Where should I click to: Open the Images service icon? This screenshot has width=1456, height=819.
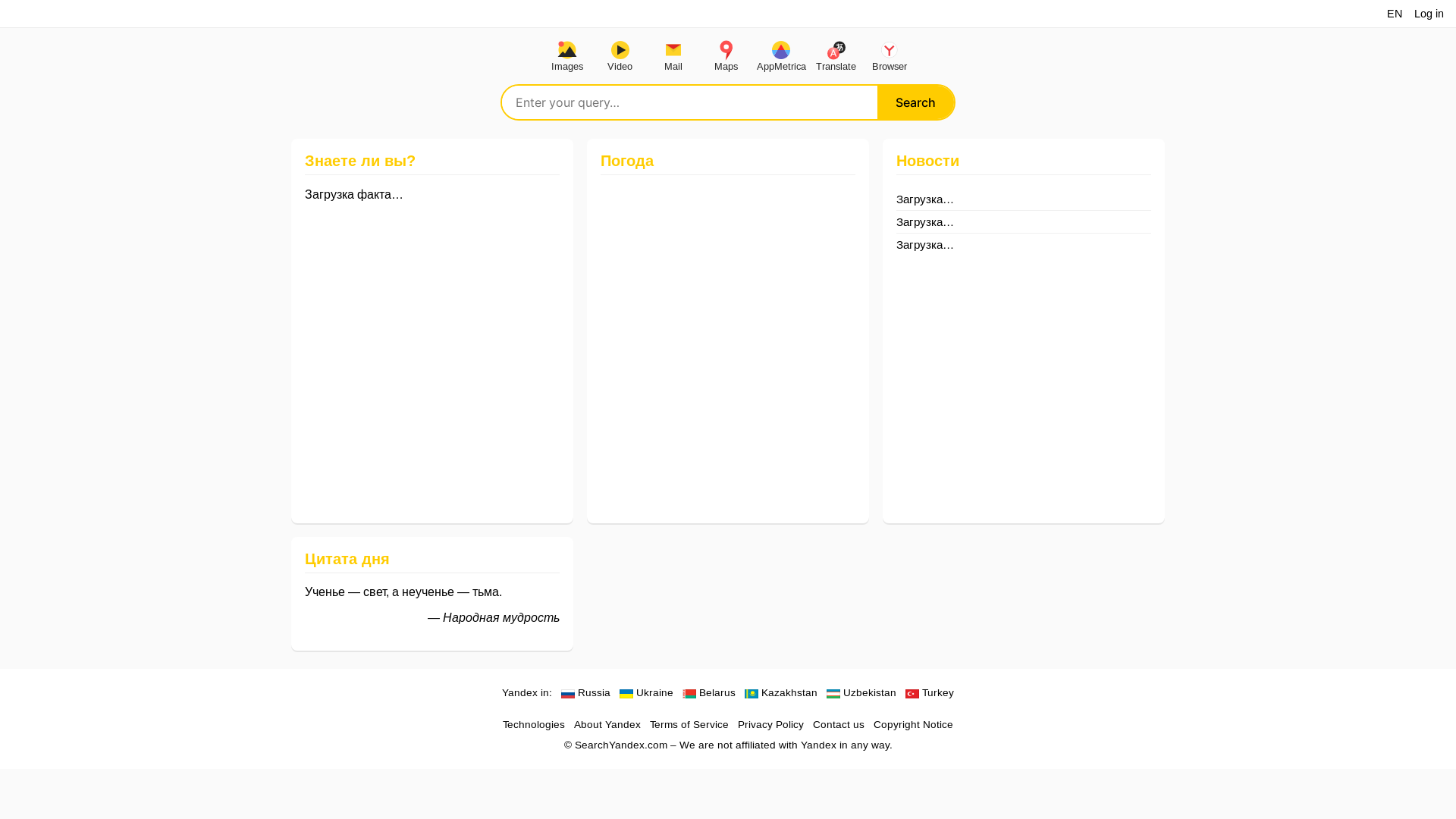coord(567,50)
